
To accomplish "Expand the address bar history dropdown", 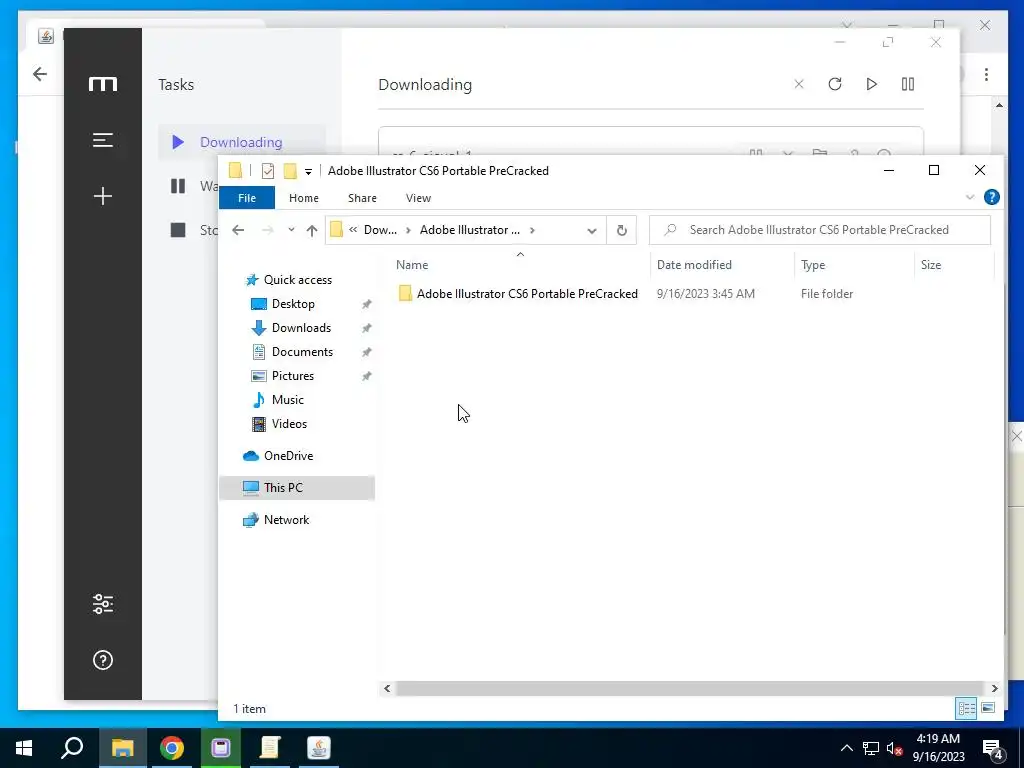I will click(x=592, y=231).
